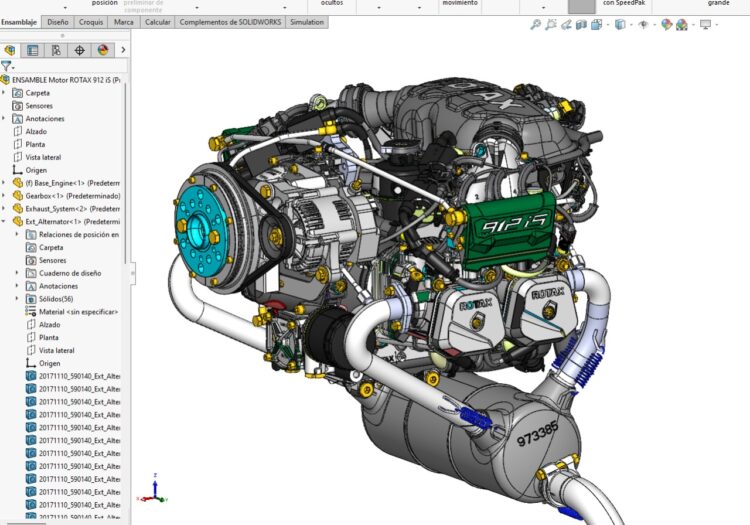This screenshot has width=750, height=525.
Task: Click Section View icon
Action: coord(581,24)
